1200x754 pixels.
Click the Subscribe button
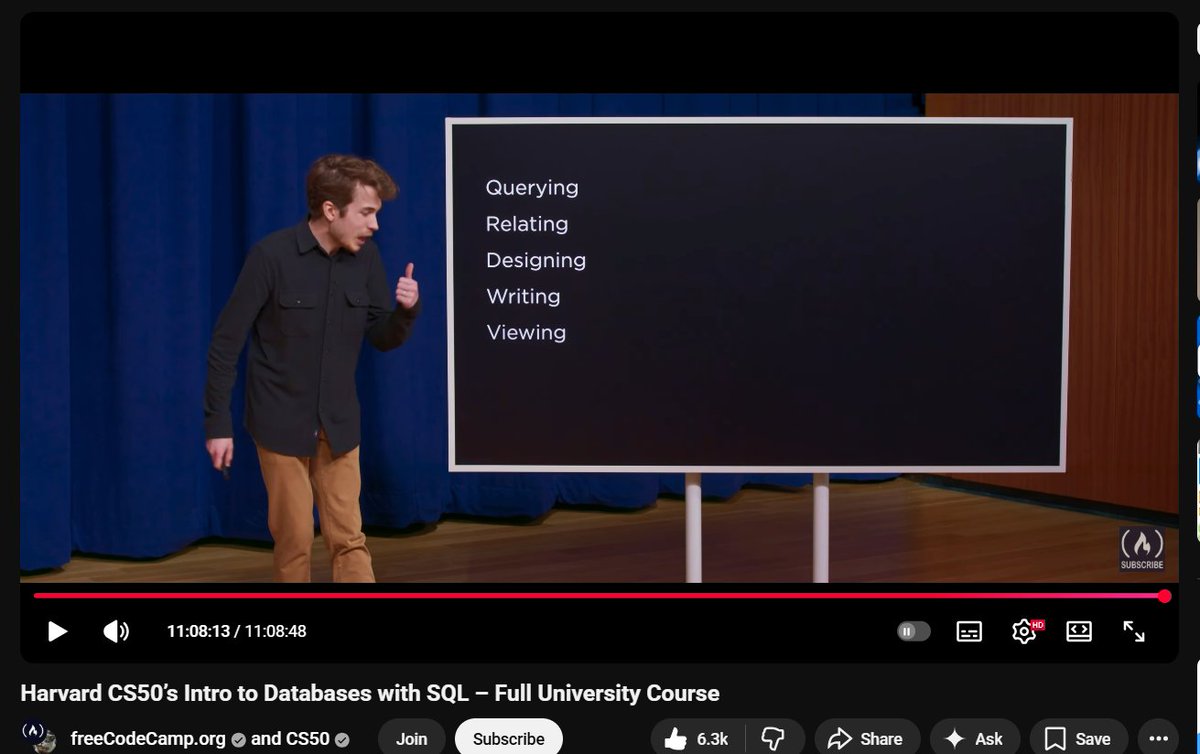[x=508, y=739]
